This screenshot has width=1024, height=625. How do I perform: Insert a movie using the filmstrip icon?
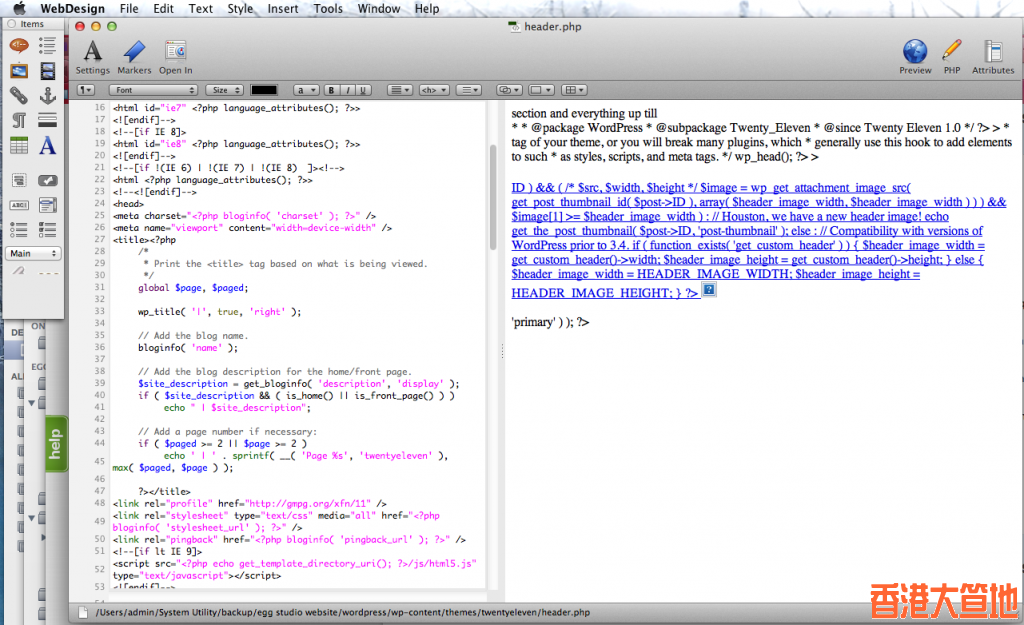[x=47, y=71]
